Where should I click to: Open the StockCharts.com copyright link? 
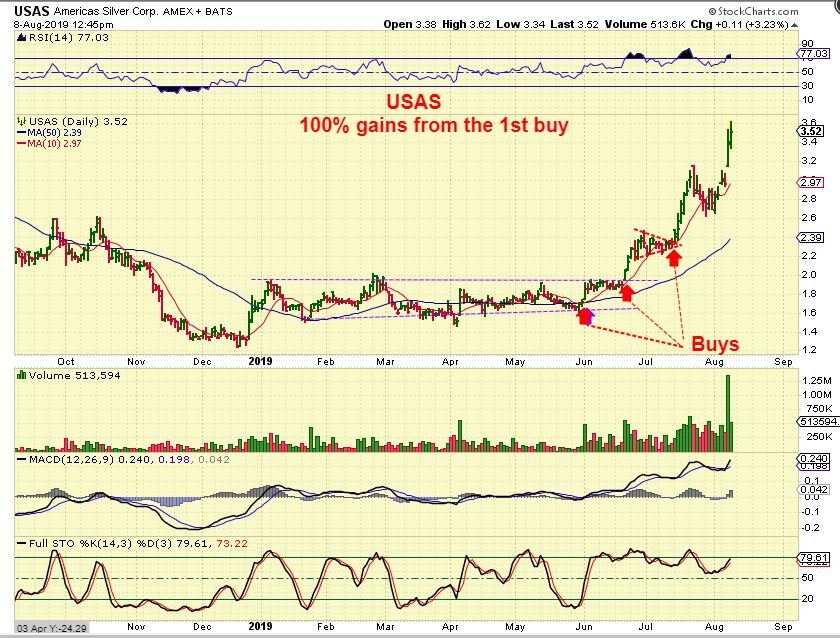(x=753, y=11)
